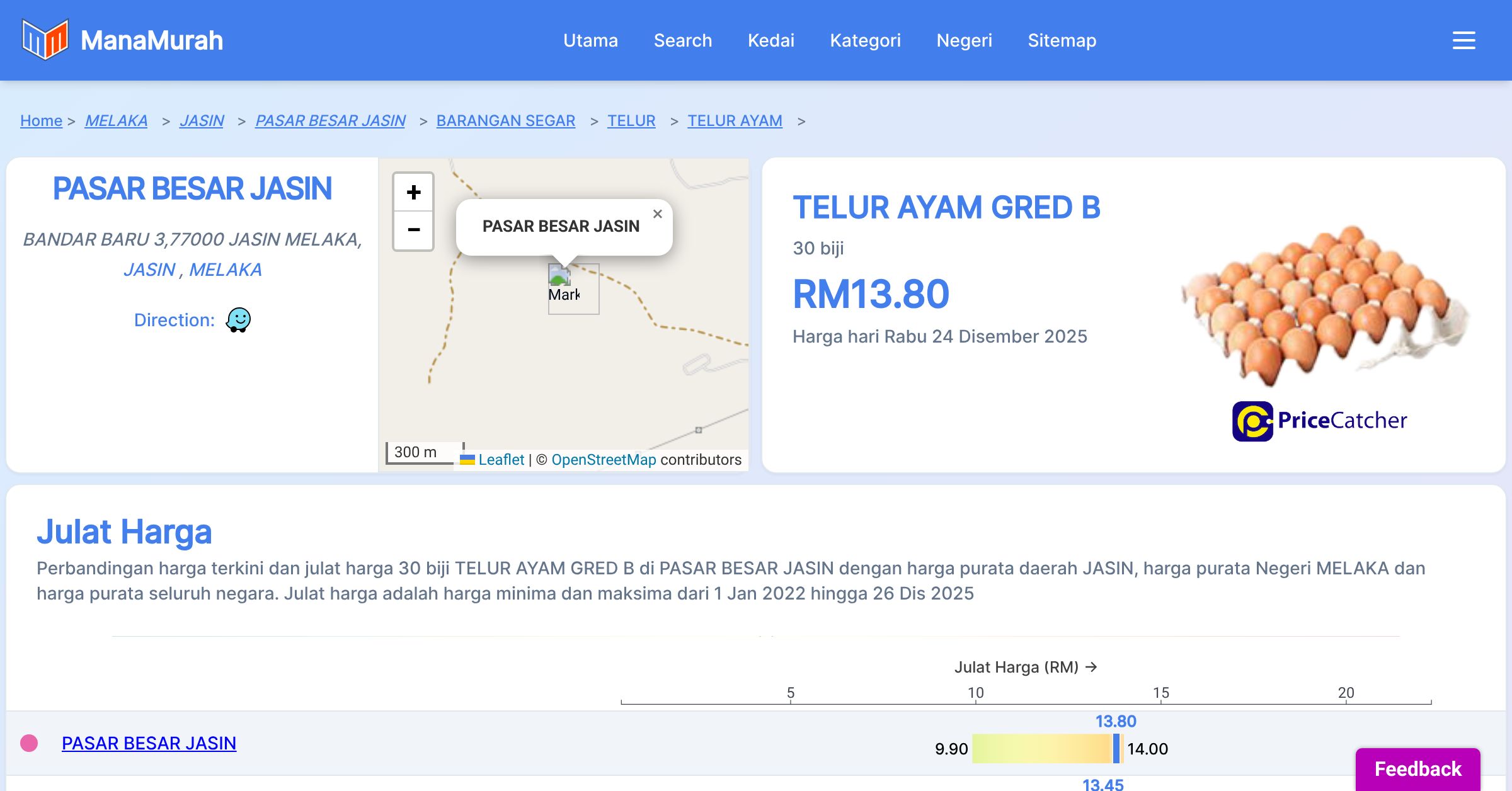Open the OpenStreetMap attribution link
The width and height of the screenshot is (1512, 791).
point(604,460)
